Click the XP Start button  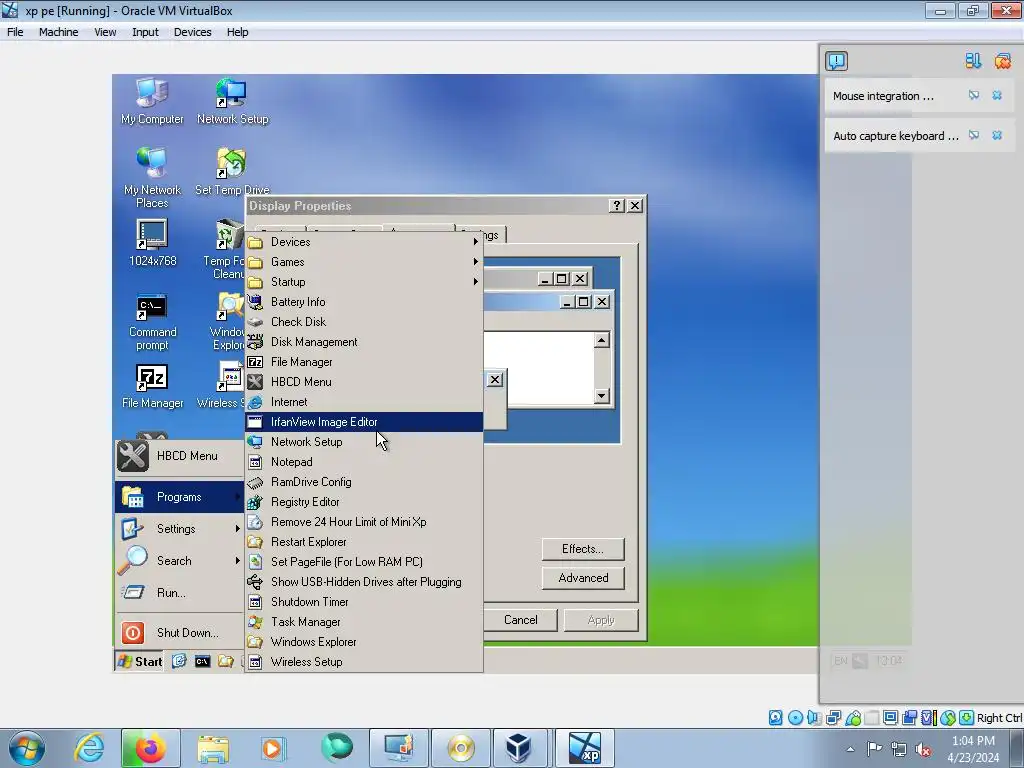(140, 662)
